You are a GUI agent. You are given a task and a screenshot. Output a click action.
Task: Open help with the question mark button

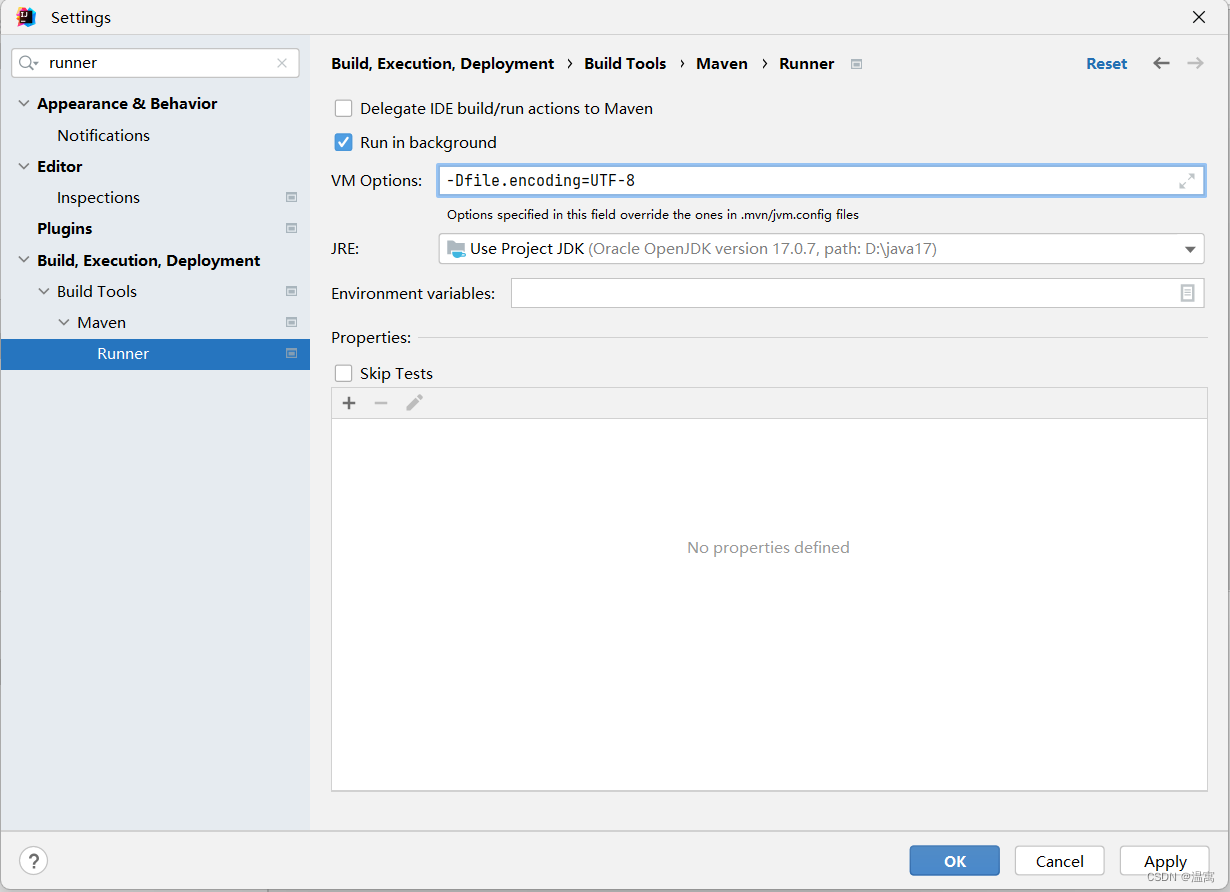pyautogui.click(x=33, y=860)
